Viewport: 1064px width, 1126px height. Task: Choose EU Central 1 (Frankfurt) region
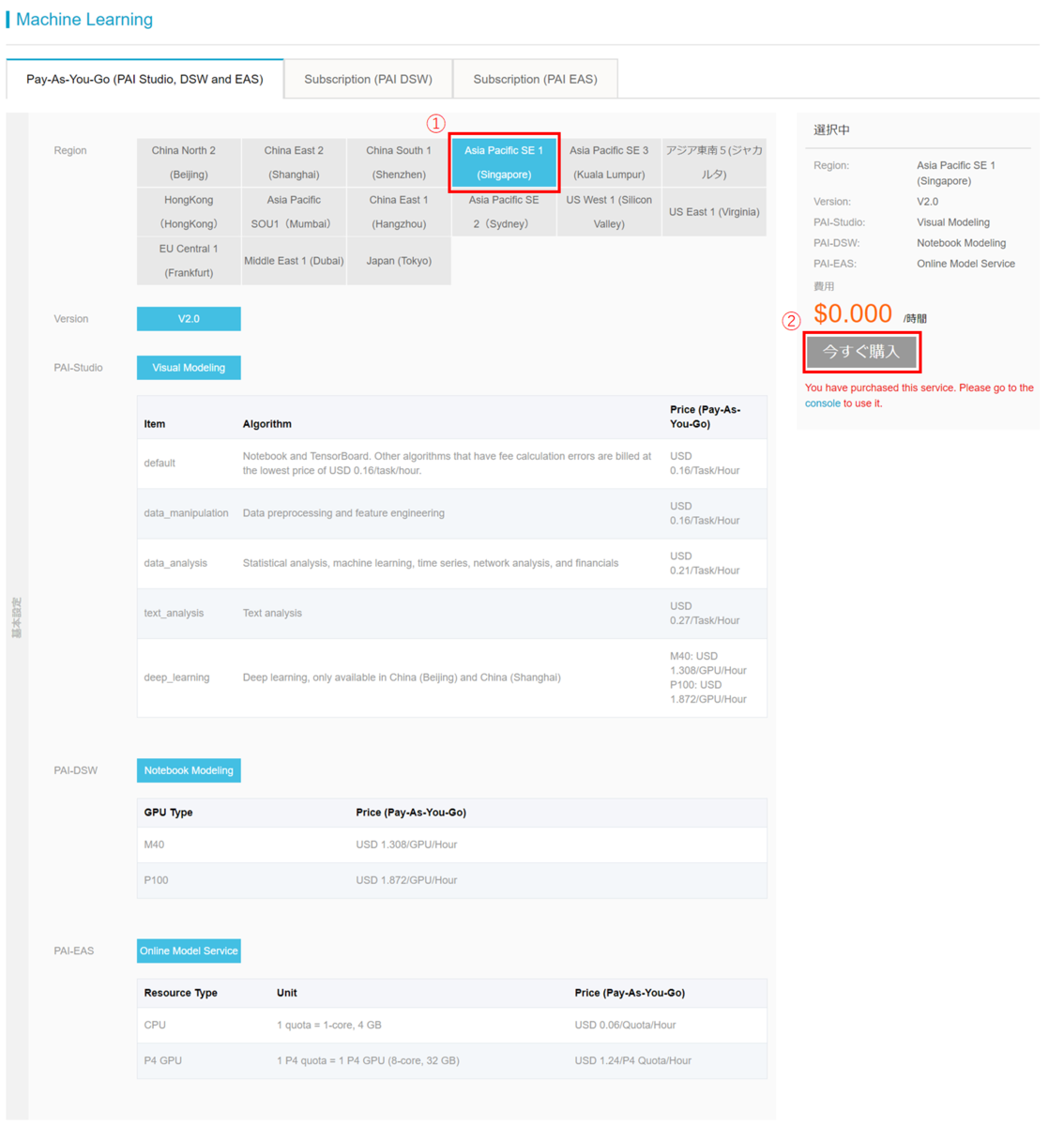(189, 261)
